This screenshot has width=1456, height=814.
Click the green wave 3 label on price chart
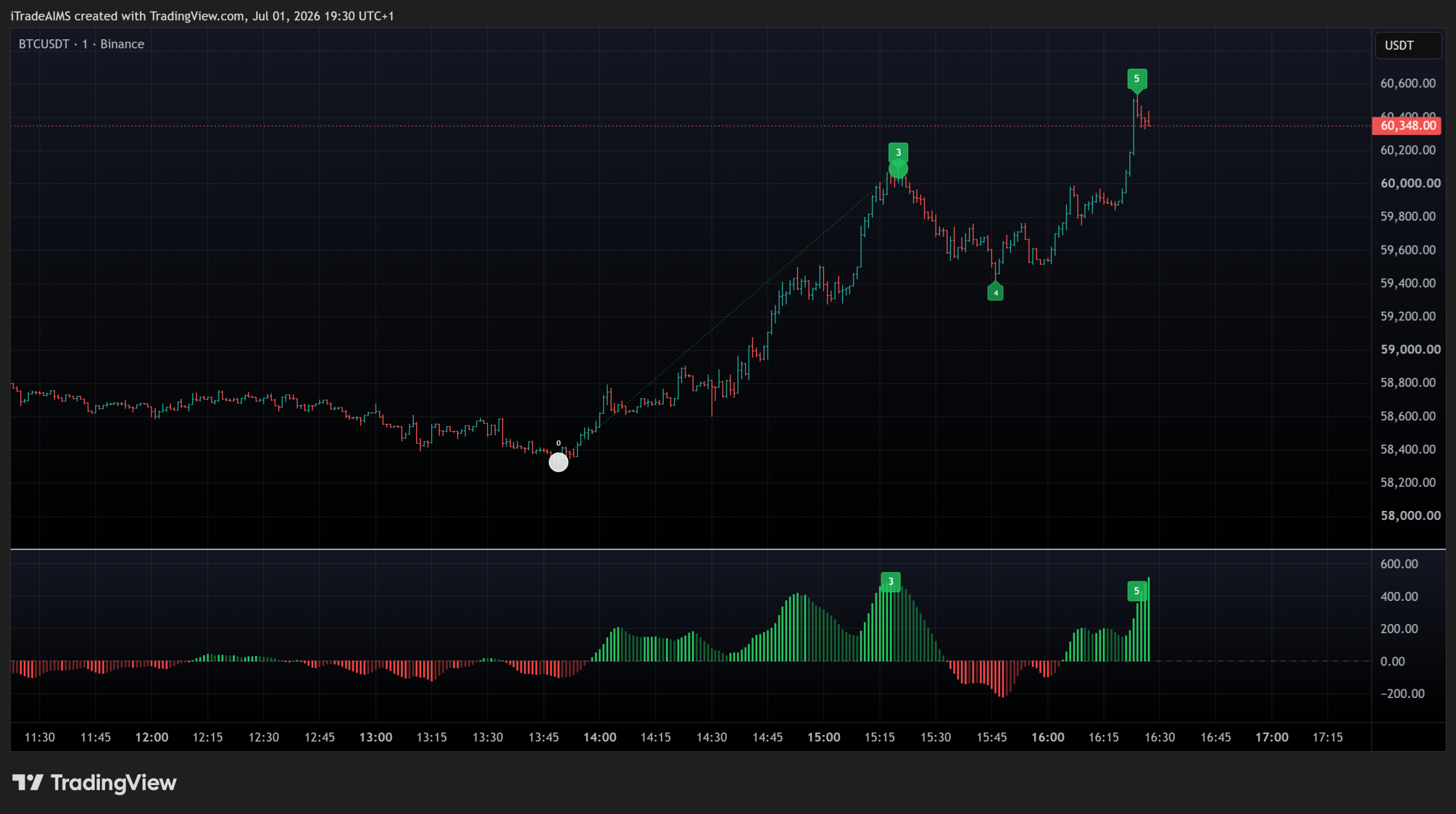pos(898,152)
